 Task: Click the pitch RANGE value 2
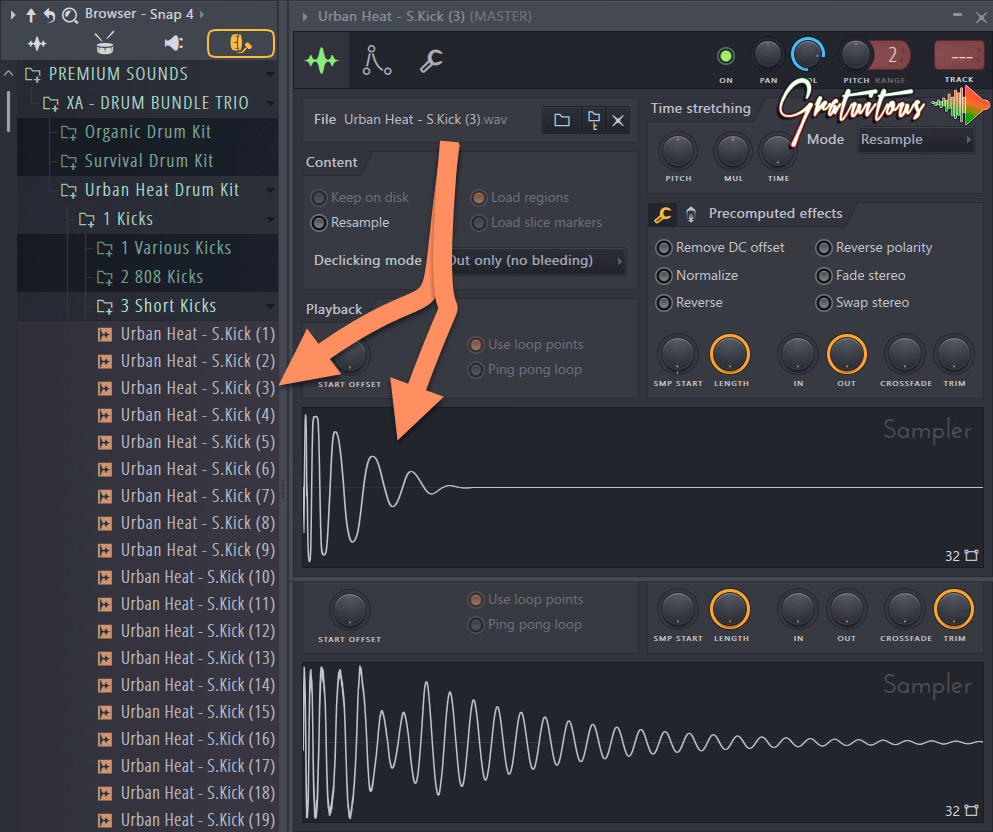click(x=892, y=56)
